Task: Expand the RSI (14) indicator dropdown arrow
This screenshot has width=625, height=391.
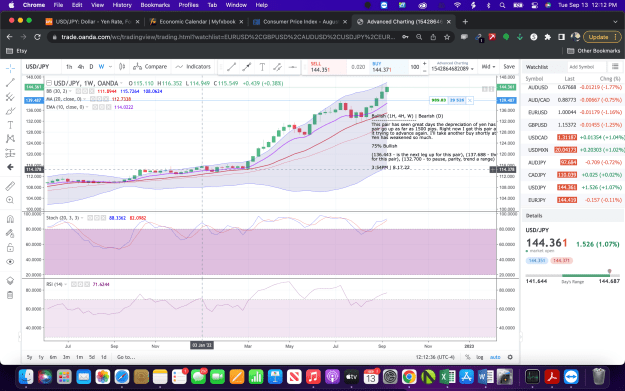Action: tap(66, 284)
